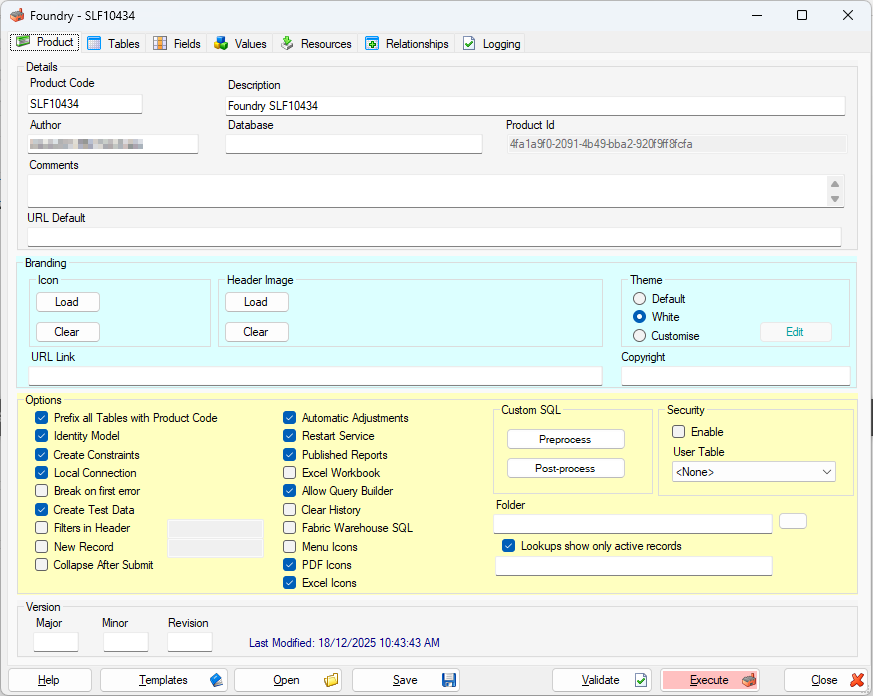Uncheck Lookups show only active records

tap(508, 546)
